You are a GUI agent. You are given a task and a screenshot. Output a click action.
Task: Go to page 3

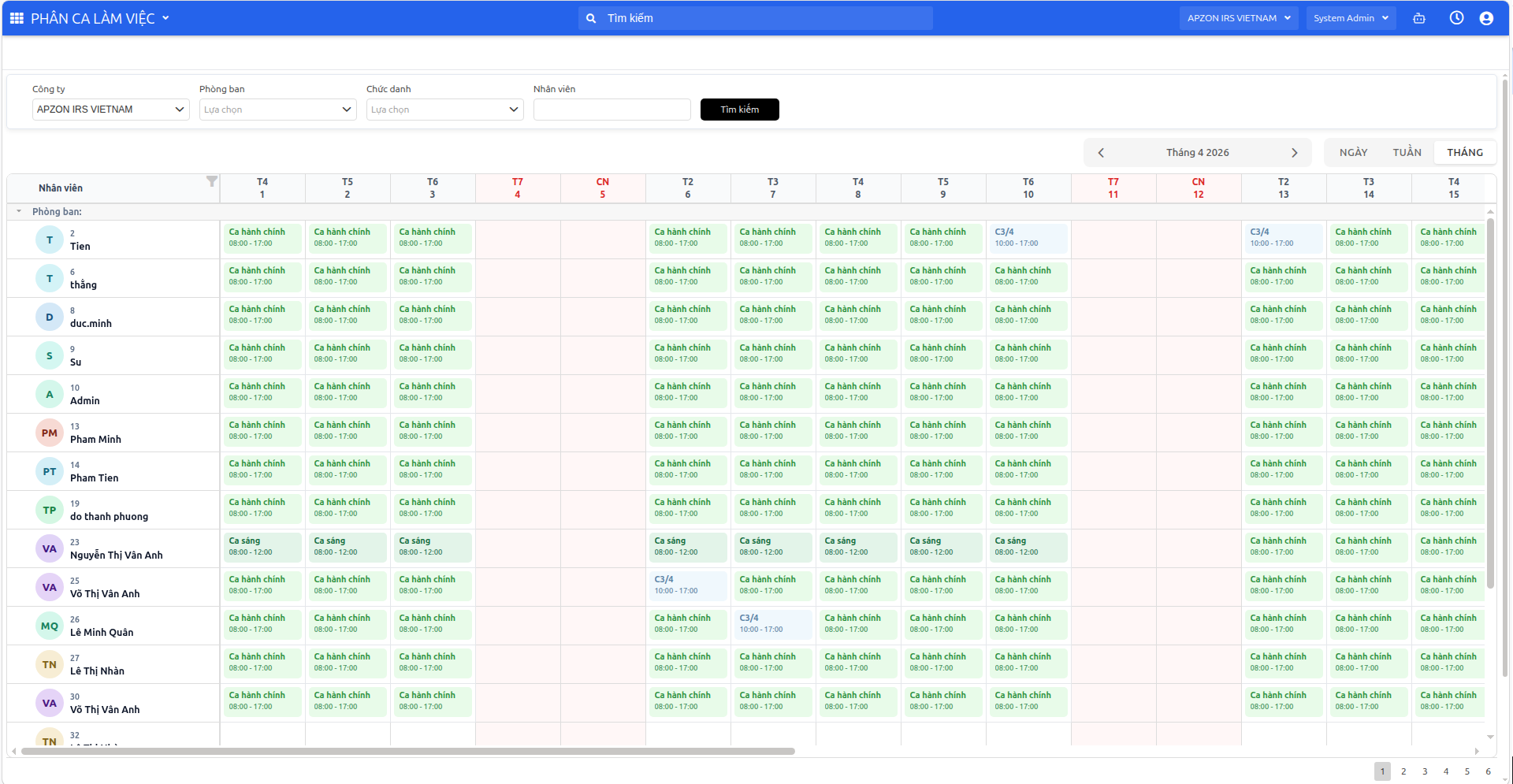tap(1425, 771)
